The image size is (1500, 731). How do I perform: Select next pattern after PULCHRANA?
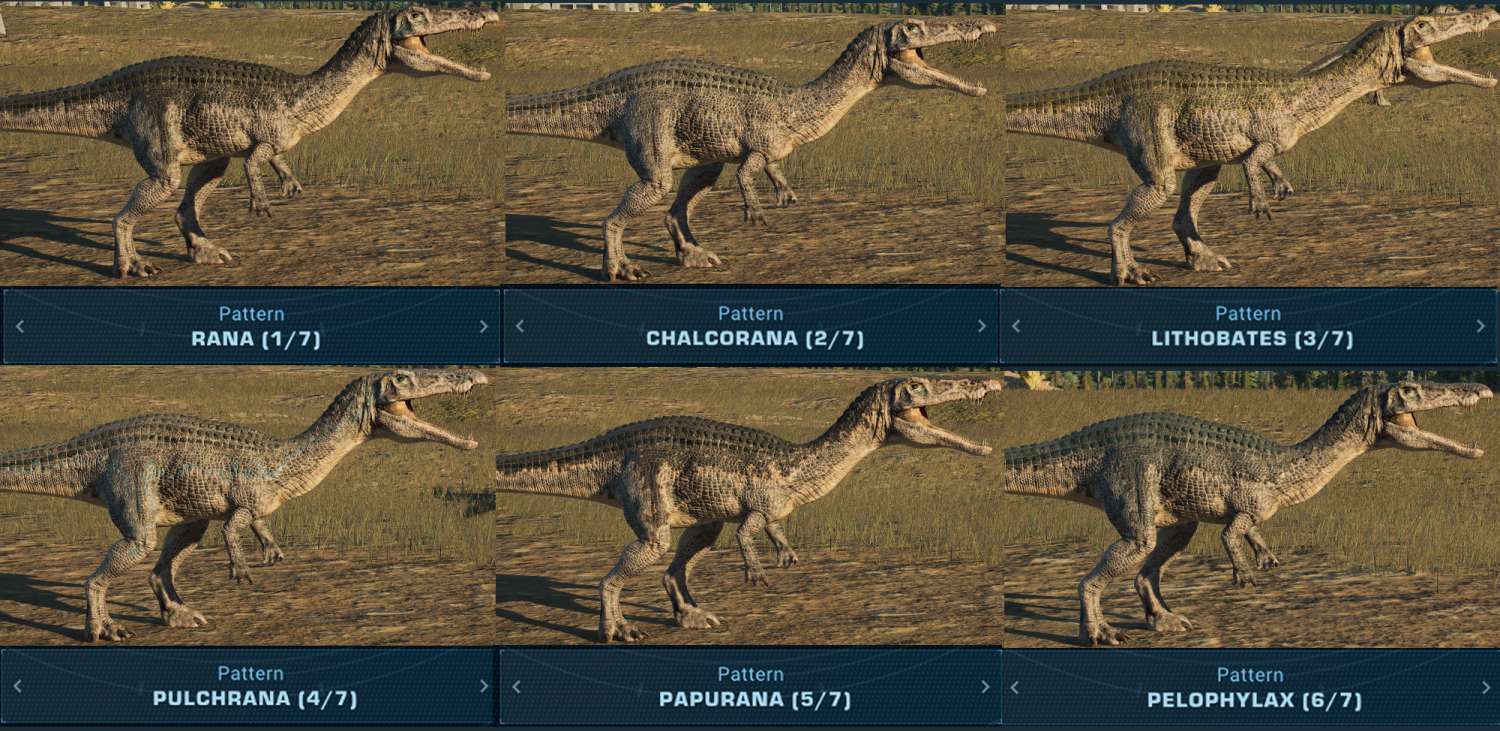[x=484, y=686]
